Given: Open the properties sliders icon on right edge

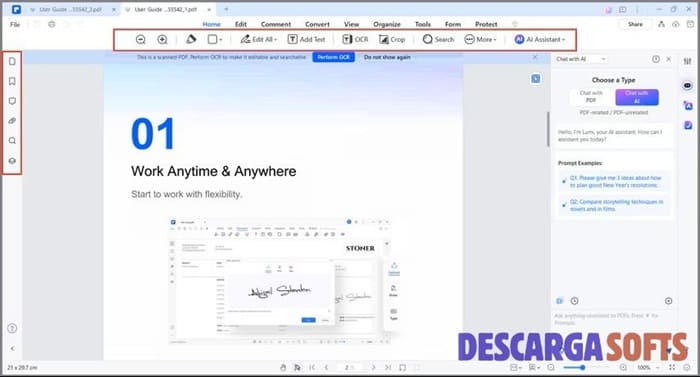Looking at the screenshot, I should 688,61.
